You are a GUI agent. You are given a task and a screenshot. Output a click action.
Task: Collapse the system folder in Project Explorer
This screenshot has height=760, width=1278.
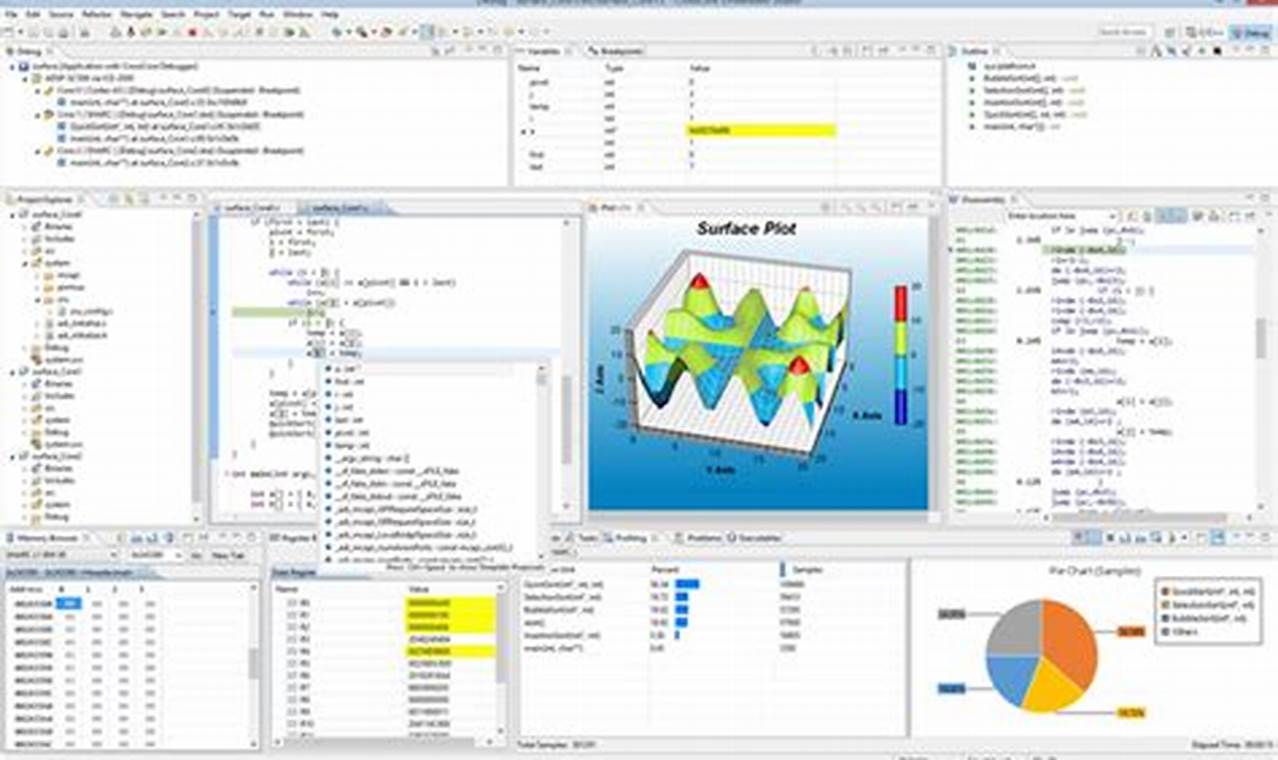point(24,262)
